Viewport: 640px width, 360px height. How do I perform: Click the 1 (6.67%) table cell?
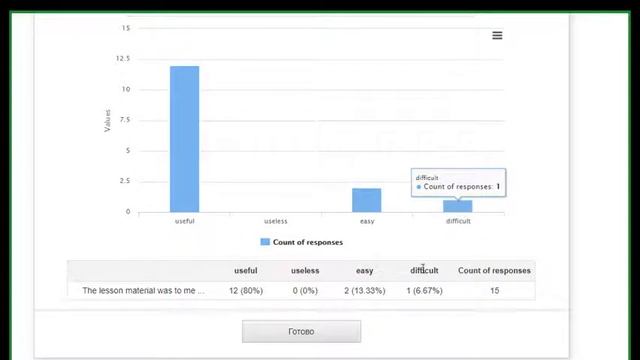(424, 291)
